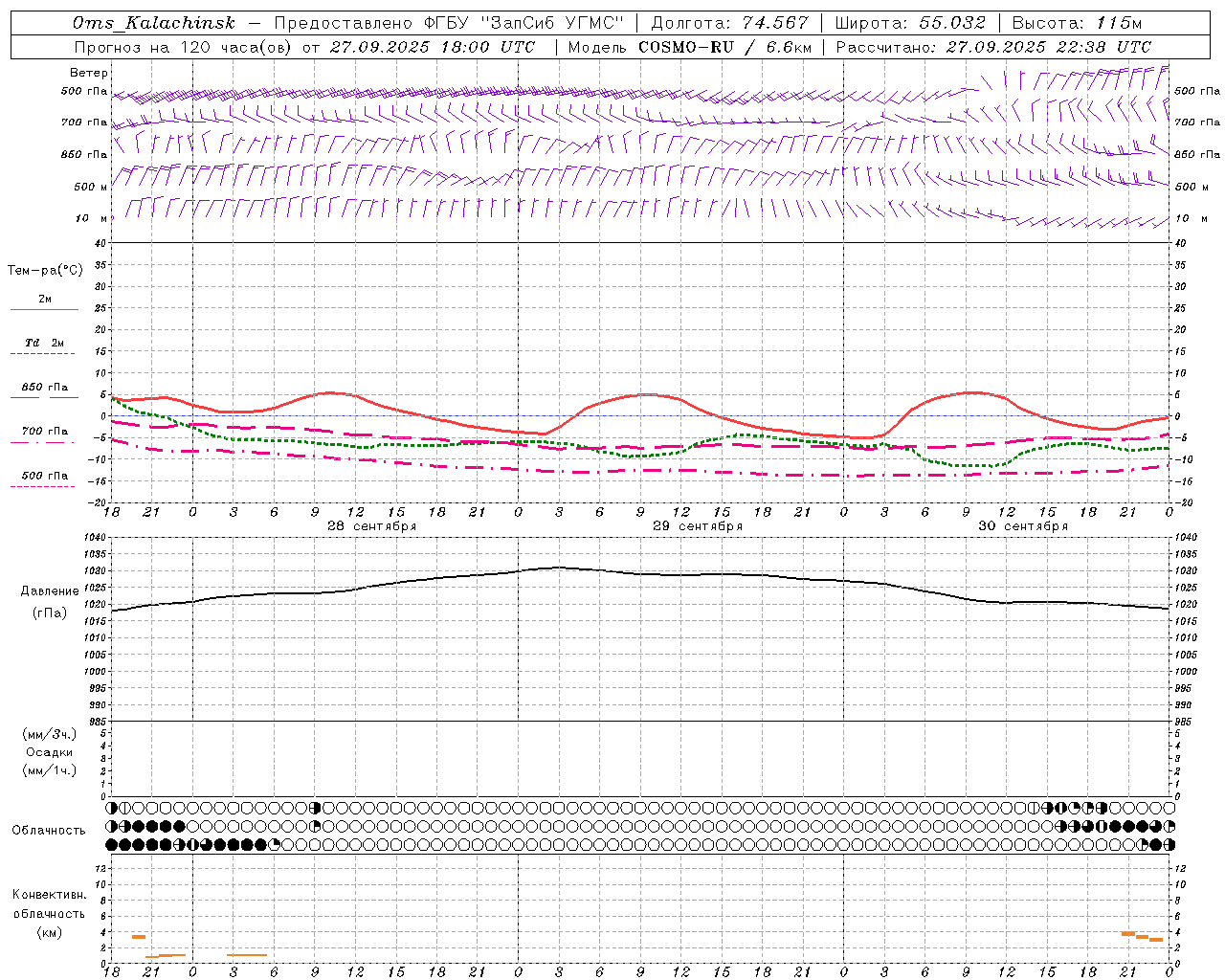Click the ЗапСиб УГМС provider text

pyautogui.click(x=552, y=23)
